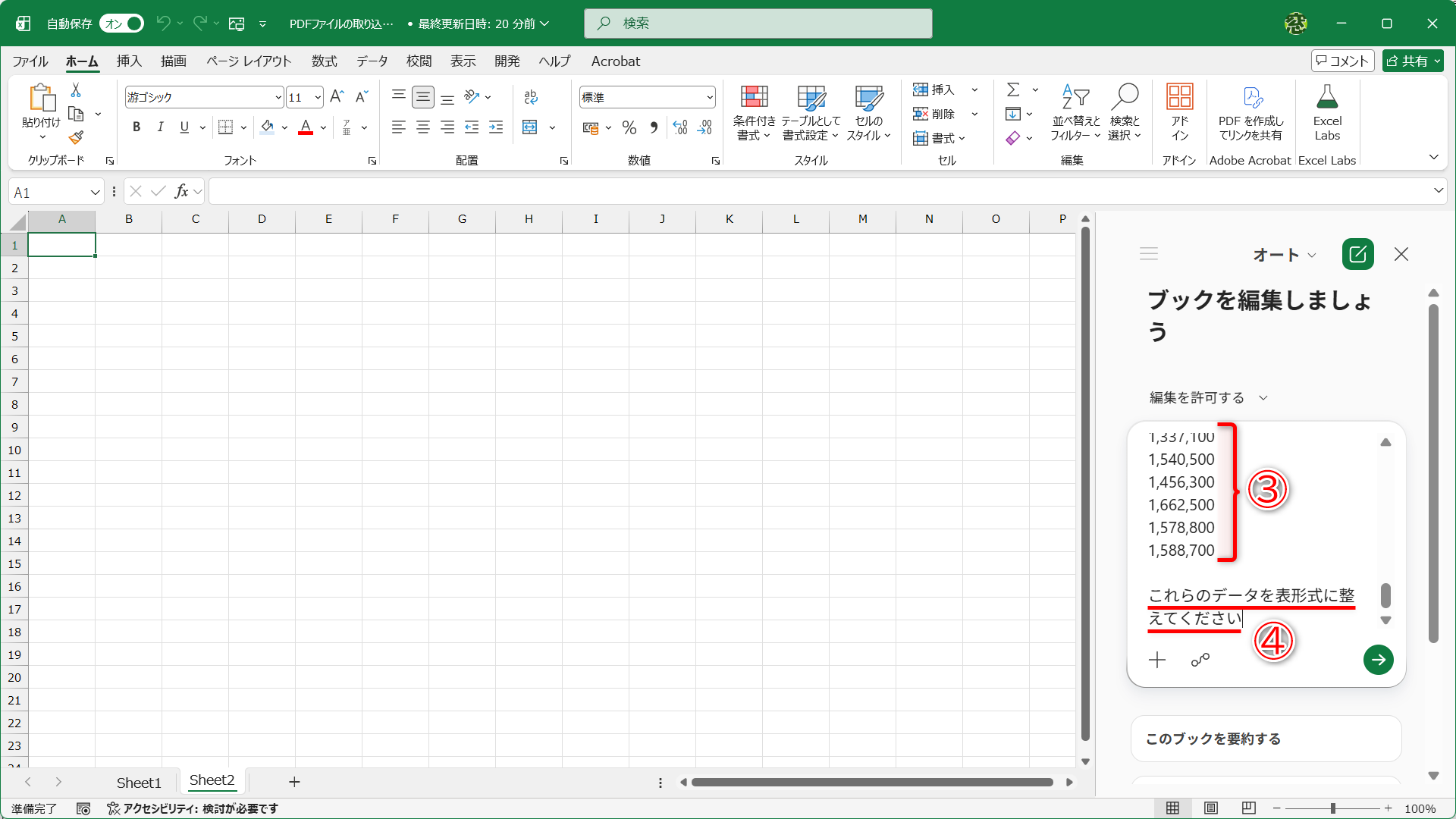Click the accessibility status indicator
The width and height of the screenshot is (1456, 819).
pyautogui.click(x=193, y=808)
